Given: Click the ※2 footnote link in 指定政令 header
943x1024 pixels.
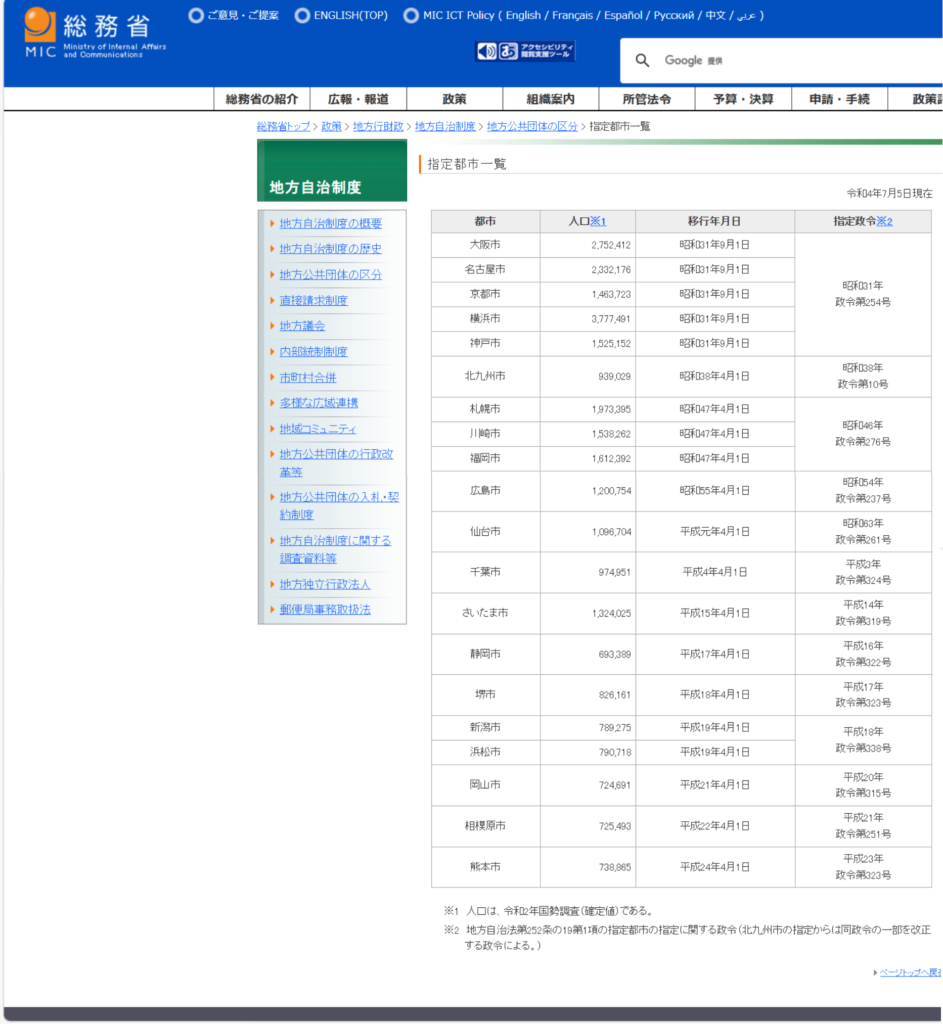Looking at the screenshot, I should coord(884,222).
